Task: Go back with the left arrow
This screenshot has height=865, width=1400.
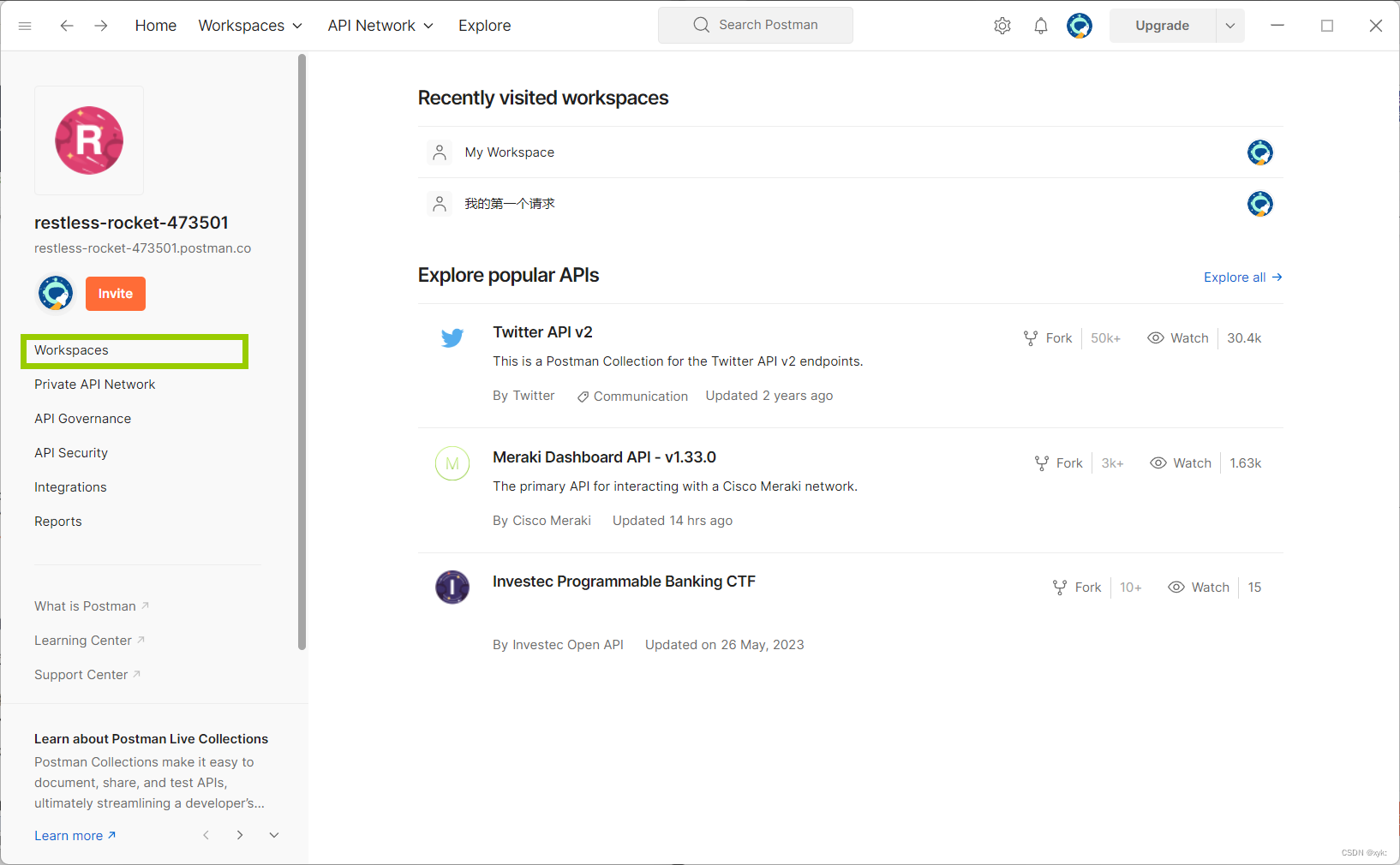Action: (x=66, y=26)
